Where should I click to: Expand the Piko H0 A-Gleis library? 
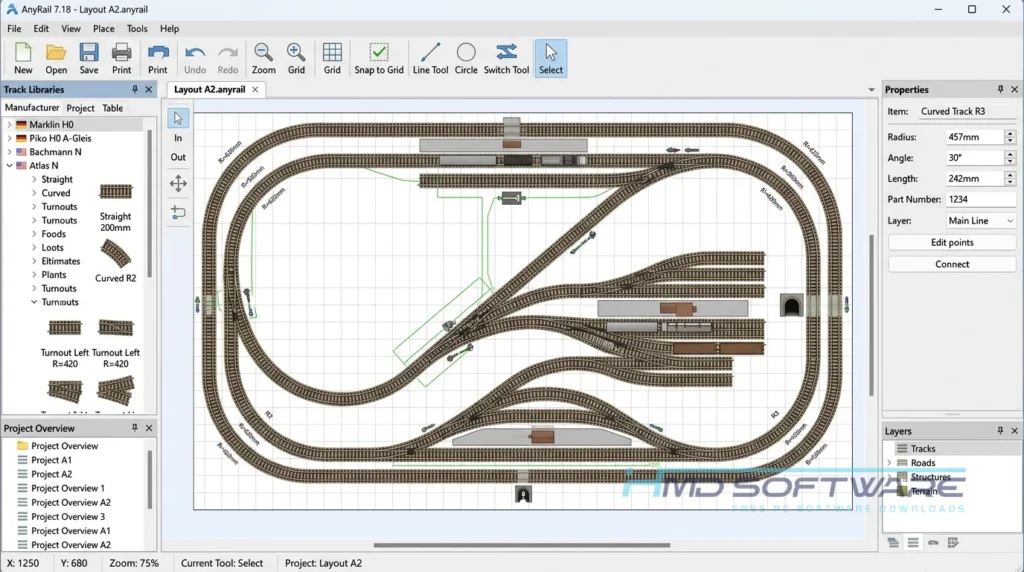[9, 138]
